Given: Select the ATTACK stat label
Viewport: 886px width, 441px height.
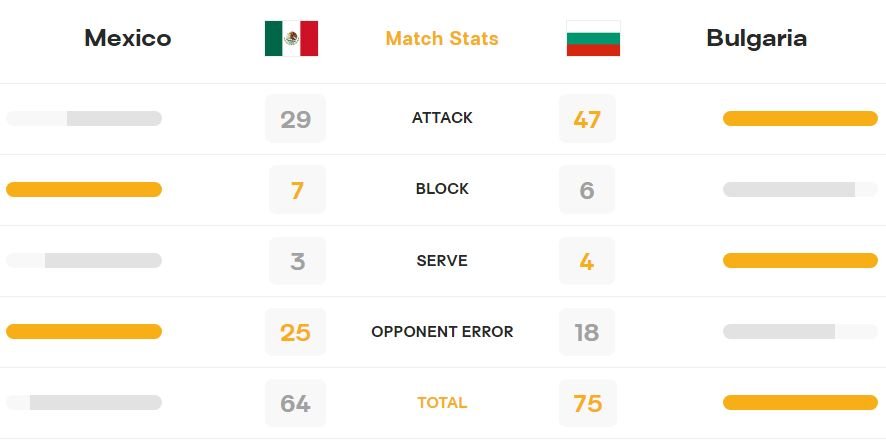Looking at the screenshot, I should coord(442,118).
